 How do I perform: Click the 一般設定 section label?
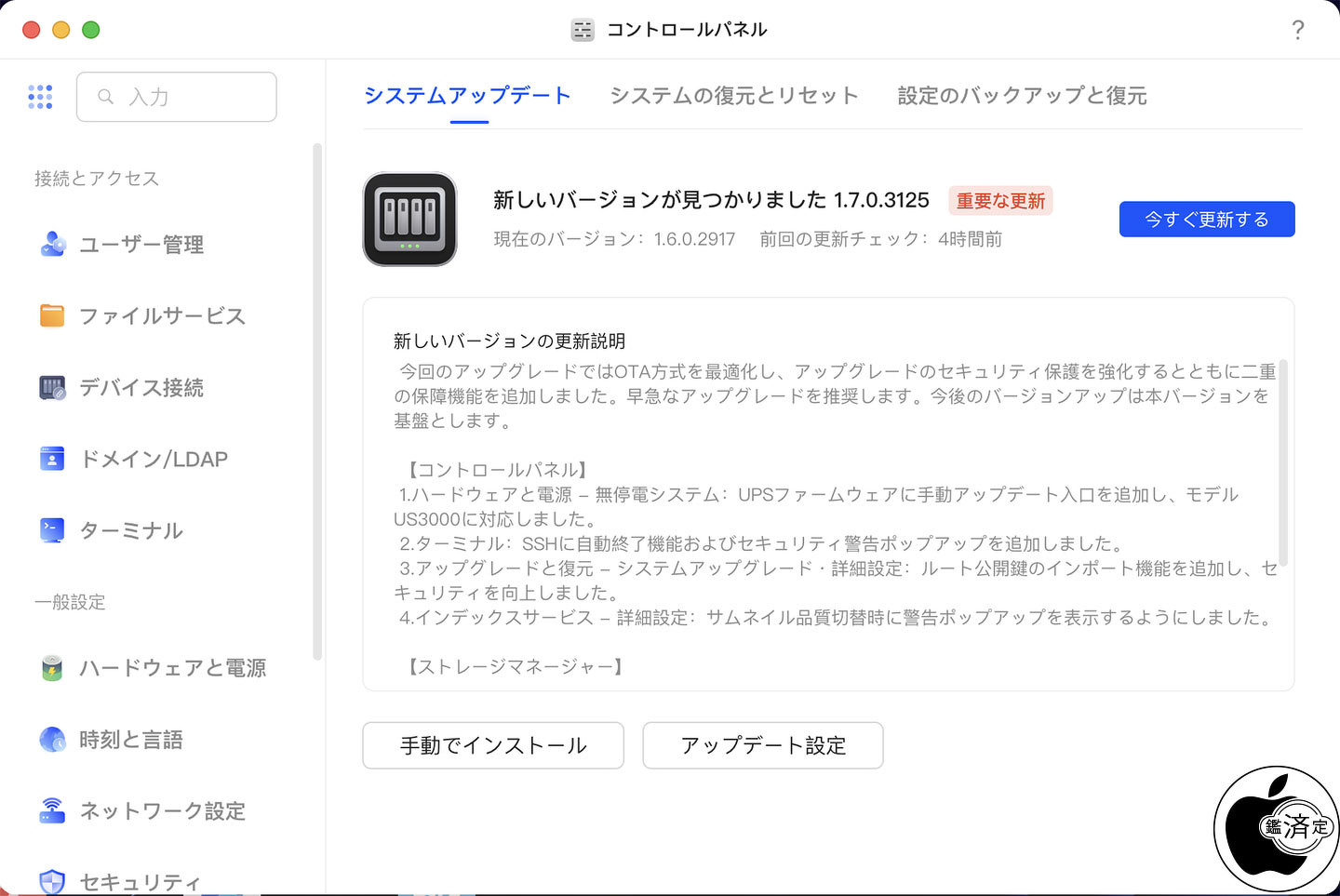point(70,602)
